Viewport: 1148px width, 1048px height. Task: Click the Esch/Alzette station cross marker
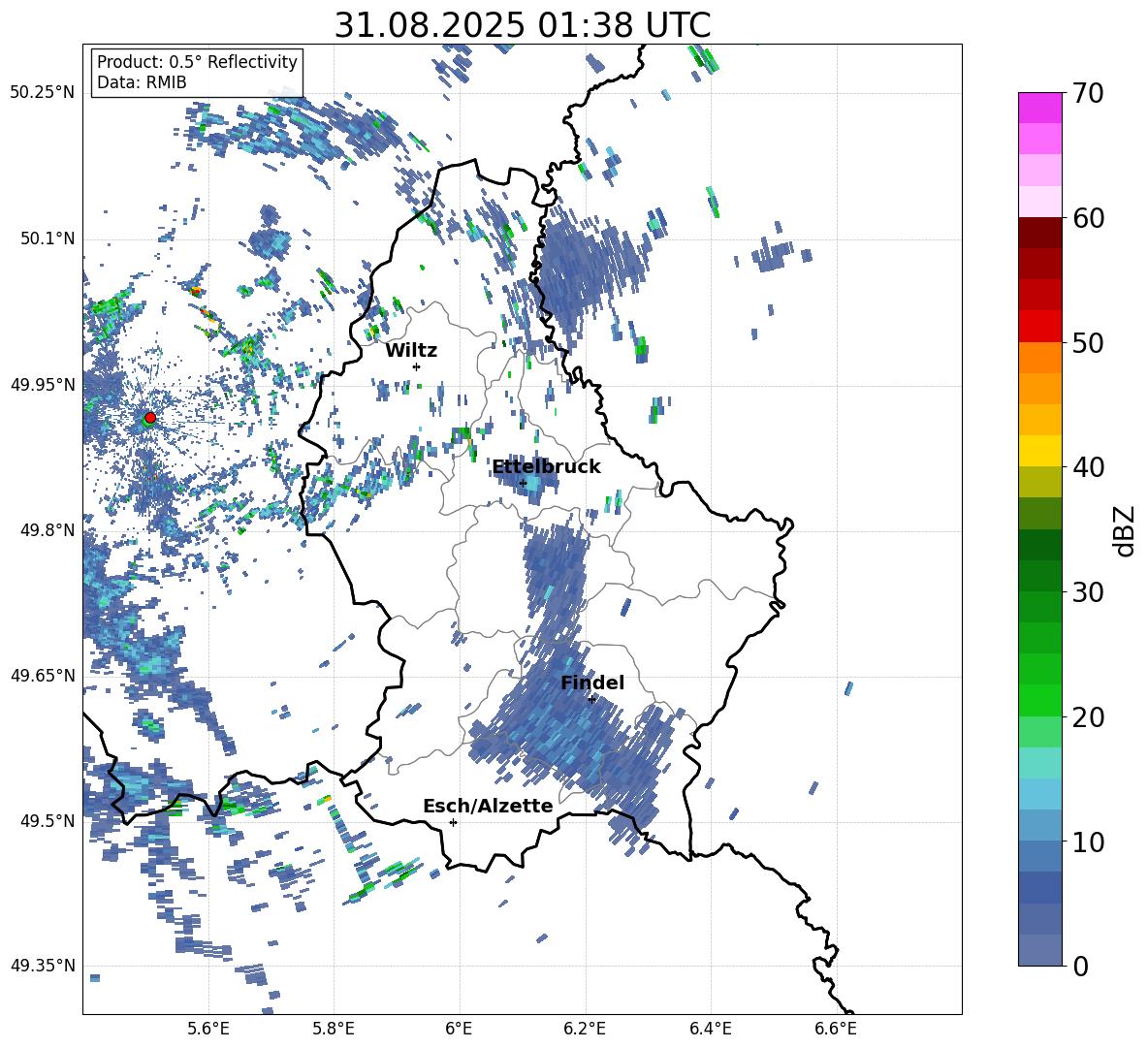tap(453, 822)
